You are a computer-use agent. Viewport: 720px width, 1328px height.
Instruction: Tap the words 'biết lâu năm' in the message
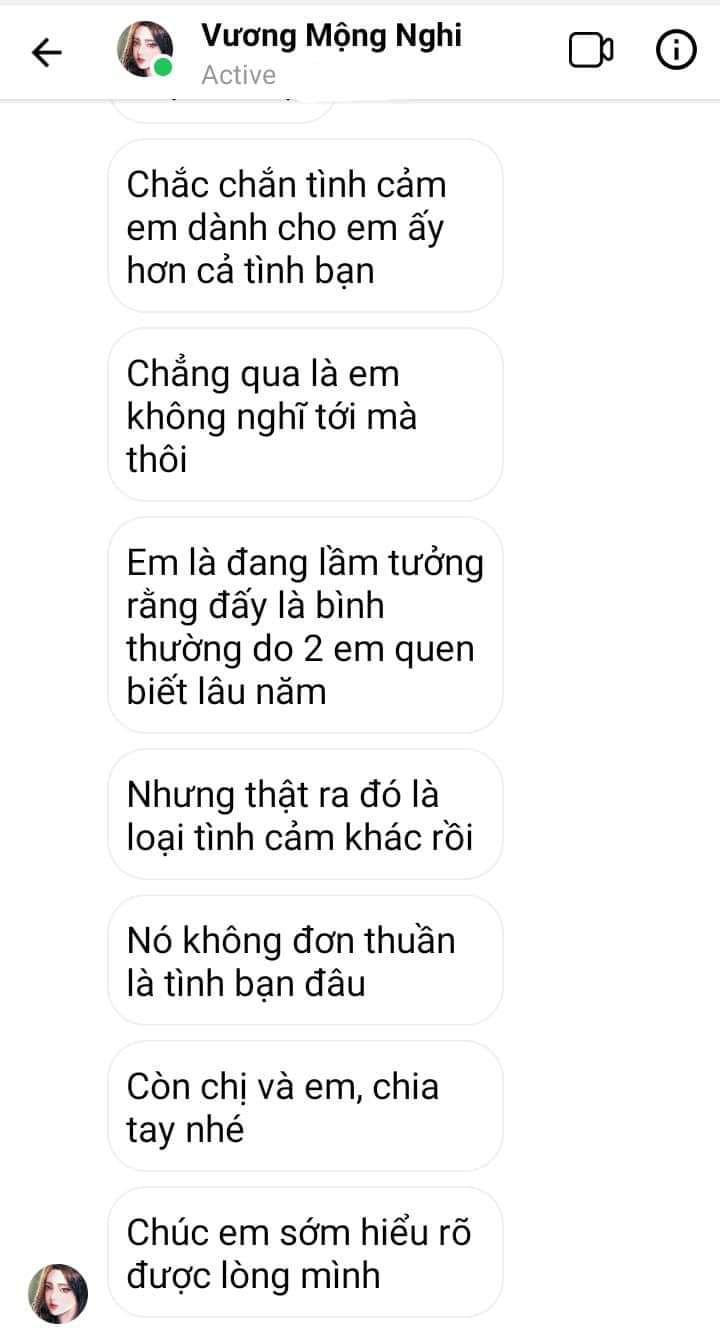[x=227, y=692]
